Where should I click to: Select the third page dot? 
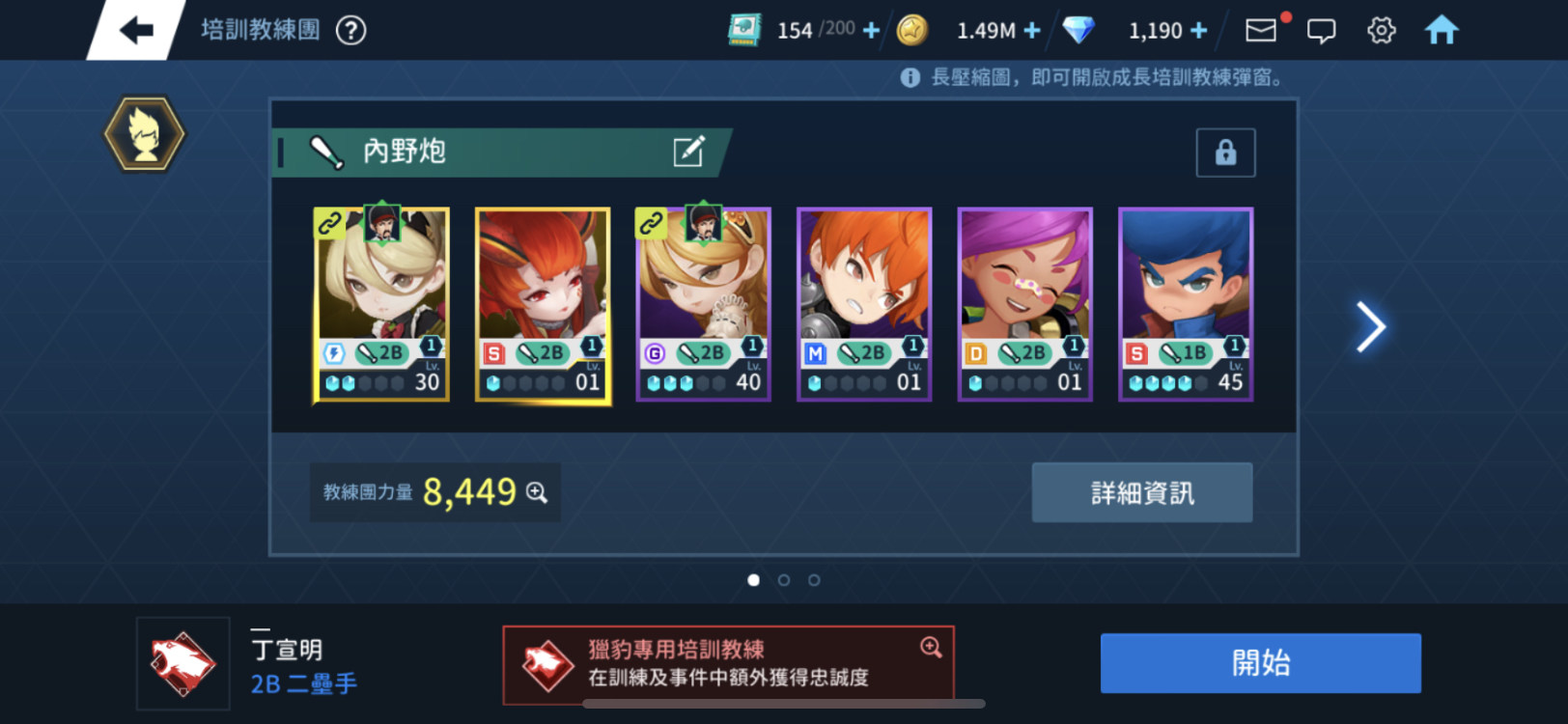point(814,580)
